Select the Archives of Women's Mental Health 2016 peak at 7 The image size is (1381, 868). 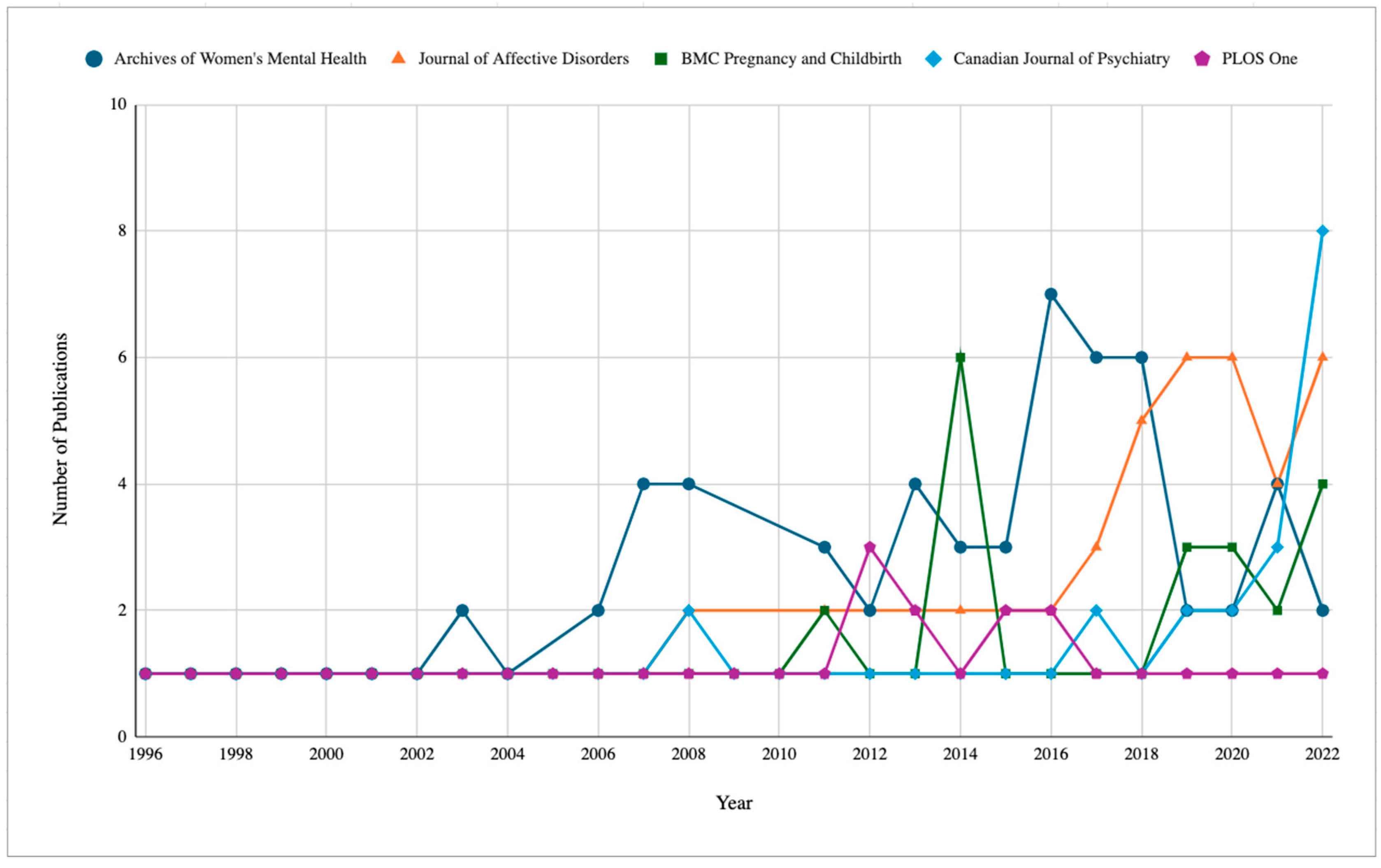(1051, 294)
